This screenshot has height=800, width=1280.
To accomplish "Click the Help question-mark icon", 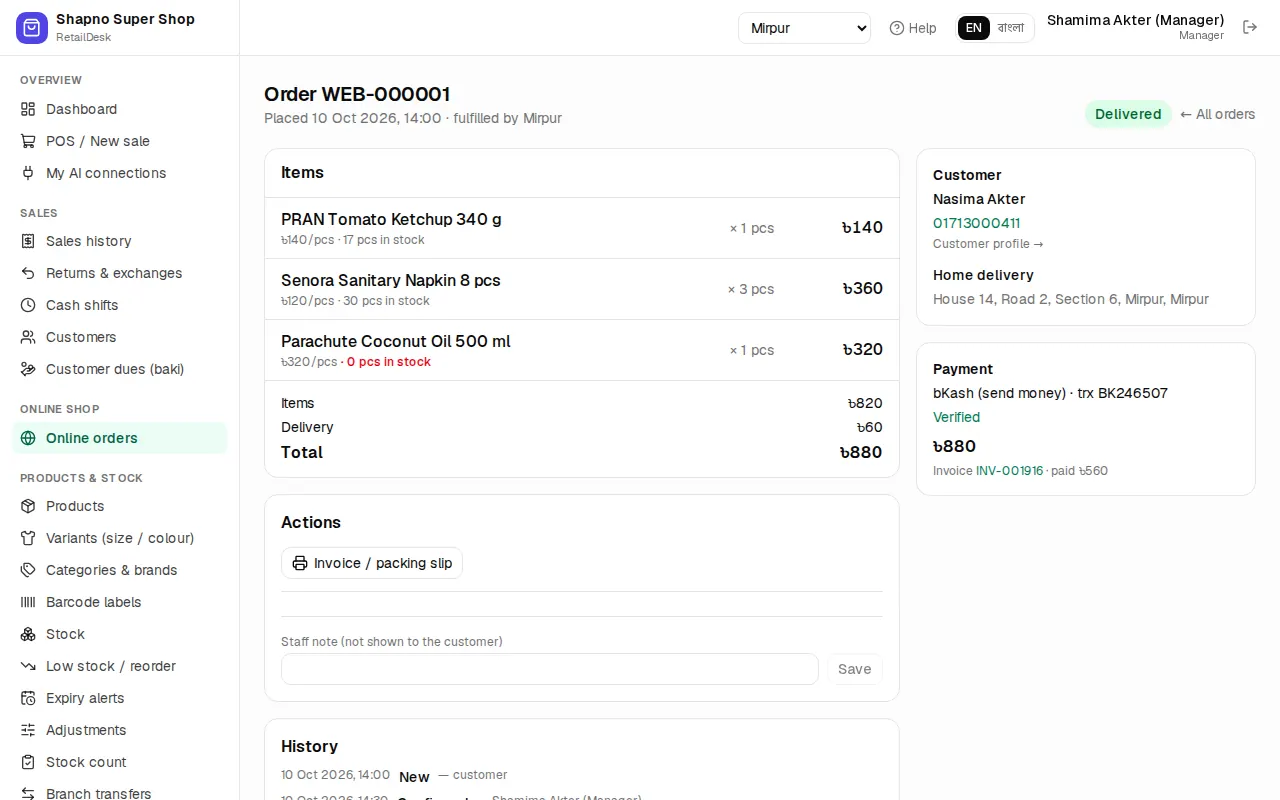I will point(897,28).
